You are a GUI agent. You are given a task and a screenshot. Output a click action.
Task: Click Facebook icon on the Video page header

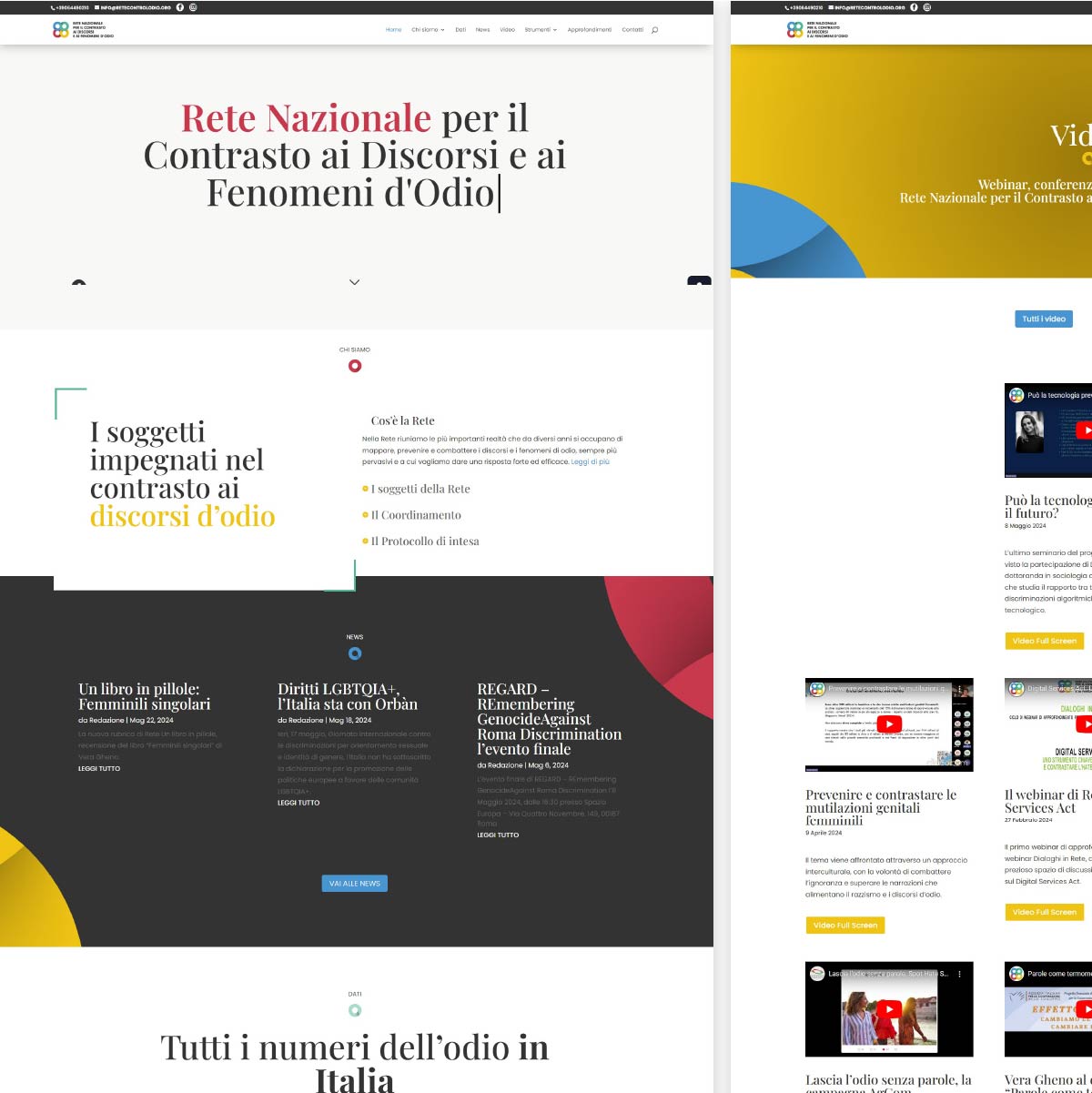coord(914,7)
